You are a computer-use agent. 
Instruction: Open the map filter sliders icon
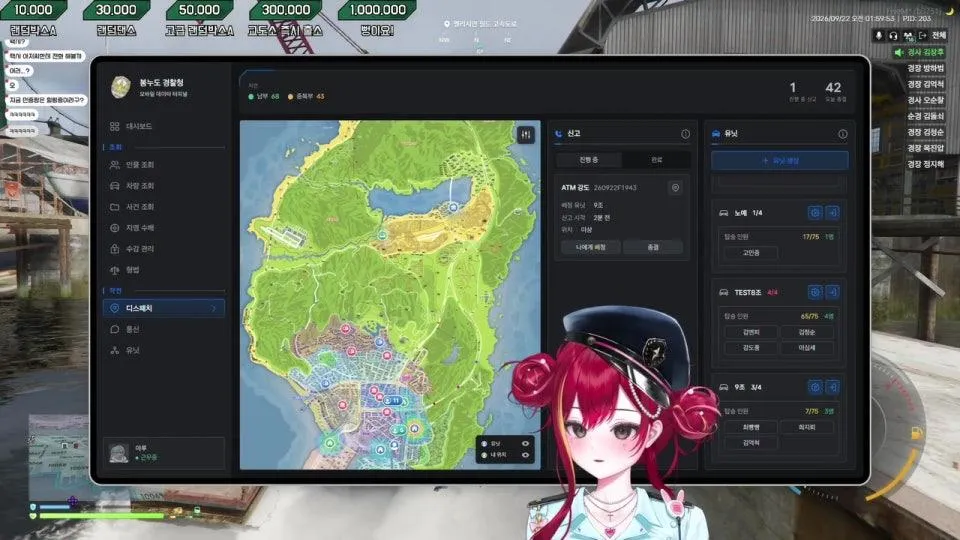coord(525,135)
